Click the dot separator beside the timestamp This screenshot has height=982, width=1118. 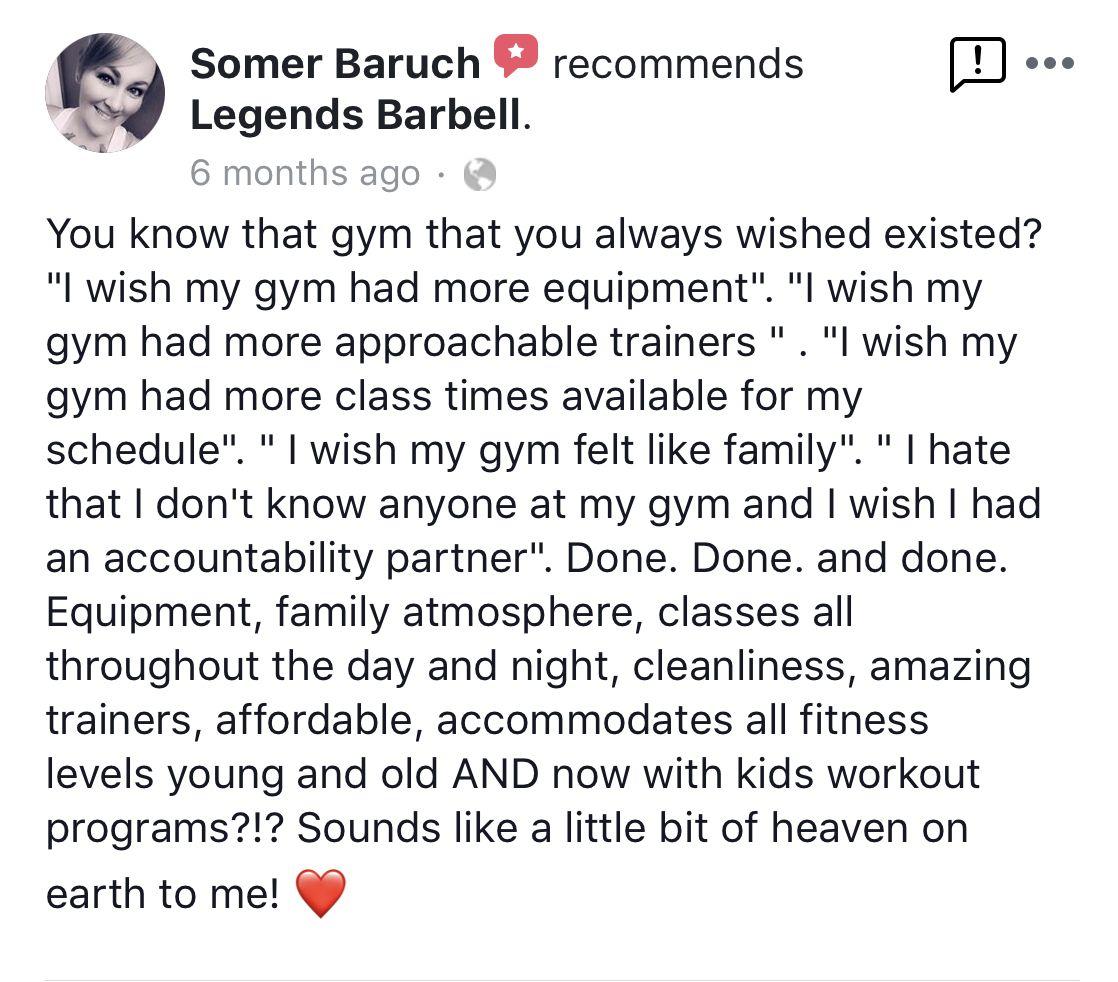444,173
